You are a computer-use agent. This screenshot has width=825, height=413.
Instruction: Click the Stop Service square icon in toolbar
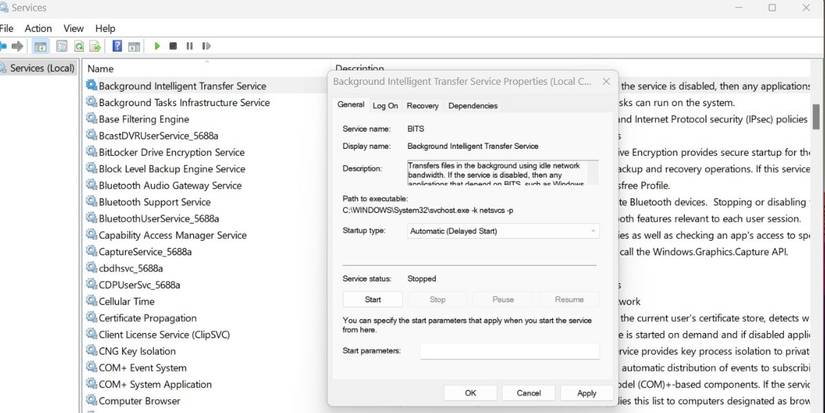[173, 46]
